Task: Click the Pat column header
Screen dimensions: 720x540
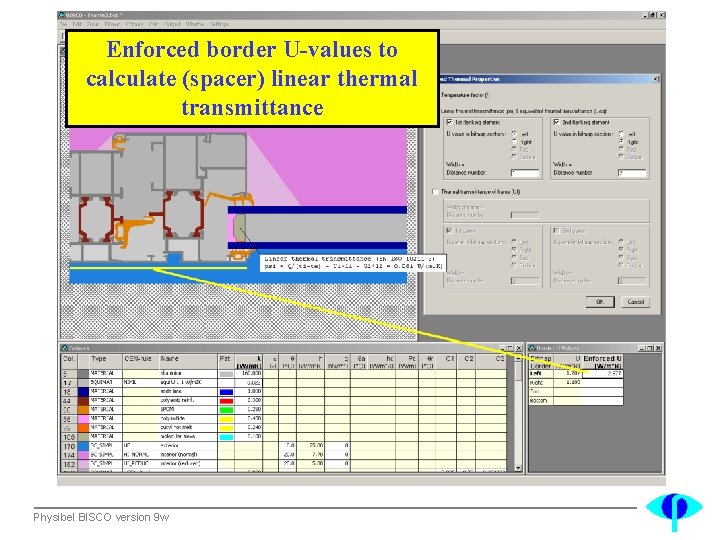Action: [x=226, y=361]
